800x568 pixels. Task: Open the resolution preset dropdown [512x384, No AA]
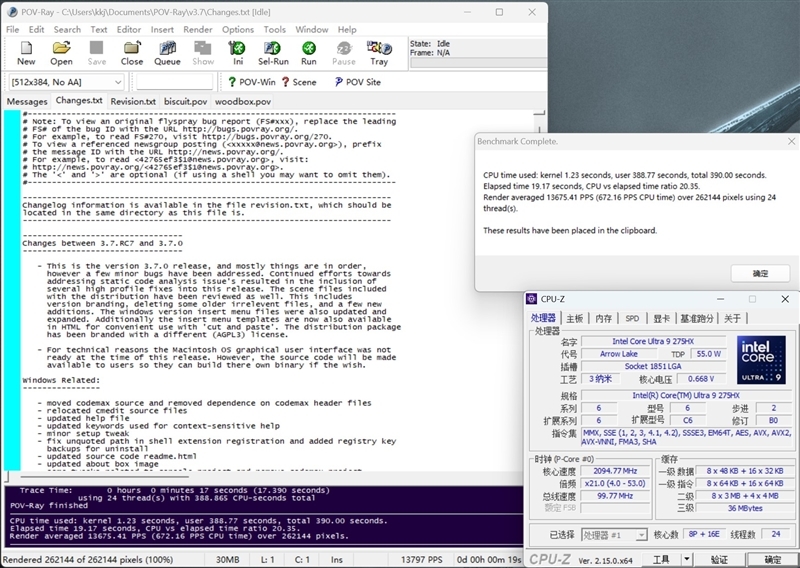pyautogui.click(x=66, y=82)
